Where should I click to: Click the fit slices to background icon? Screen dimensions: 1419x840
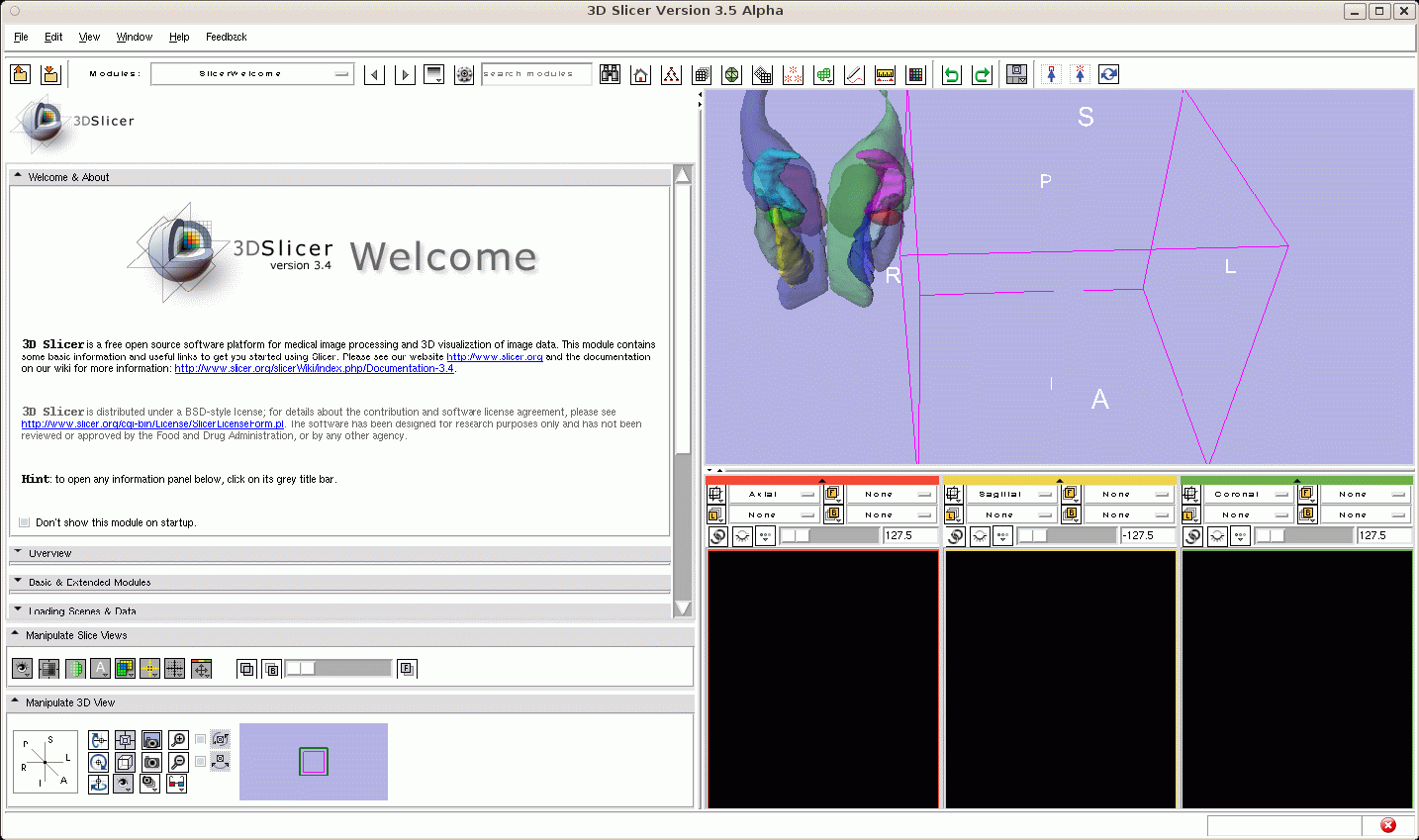tap(48, 669)
